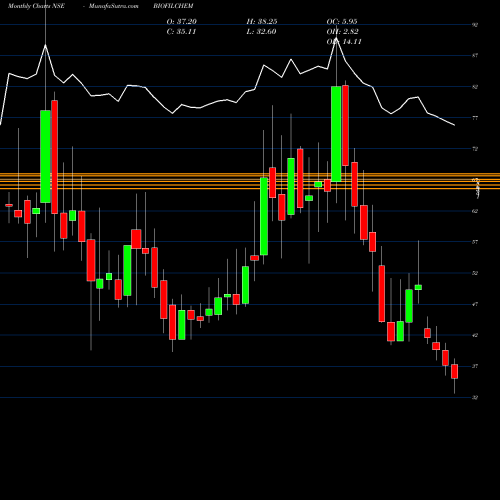Click the 57 price axis label
This screenshot has width=500, height=500.
[475, 242]
